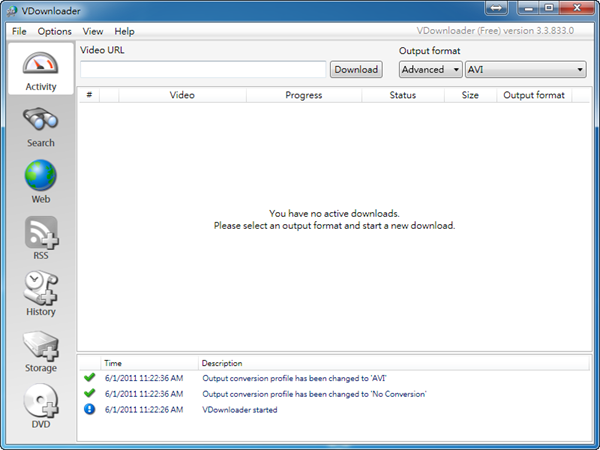Viewport: 600px width, 450px height.
Task: Sort by the Size column header
Action: (470, 95)
